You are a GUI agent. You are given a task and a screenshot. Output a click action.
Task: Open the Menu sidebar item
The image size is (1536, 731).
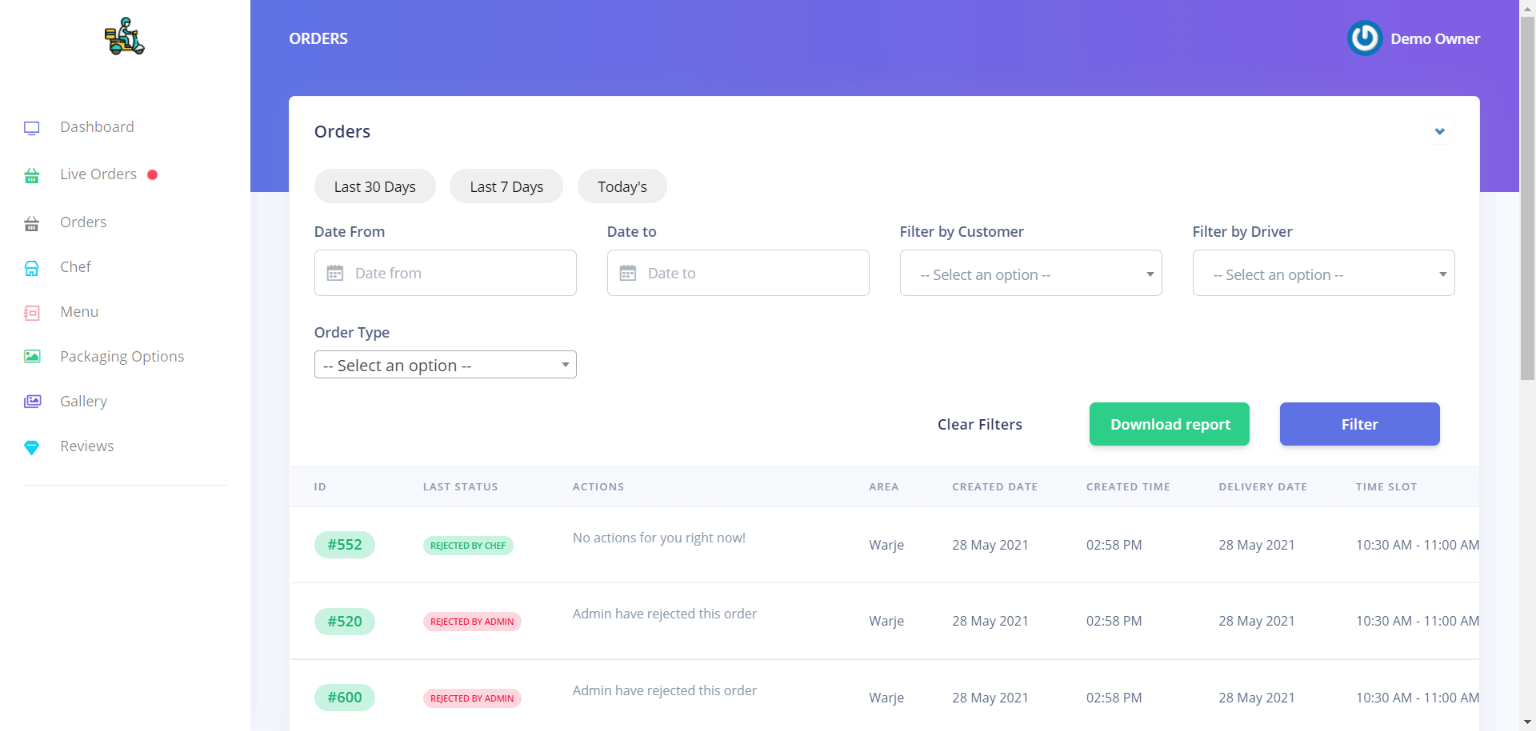[x=79, y=312]
